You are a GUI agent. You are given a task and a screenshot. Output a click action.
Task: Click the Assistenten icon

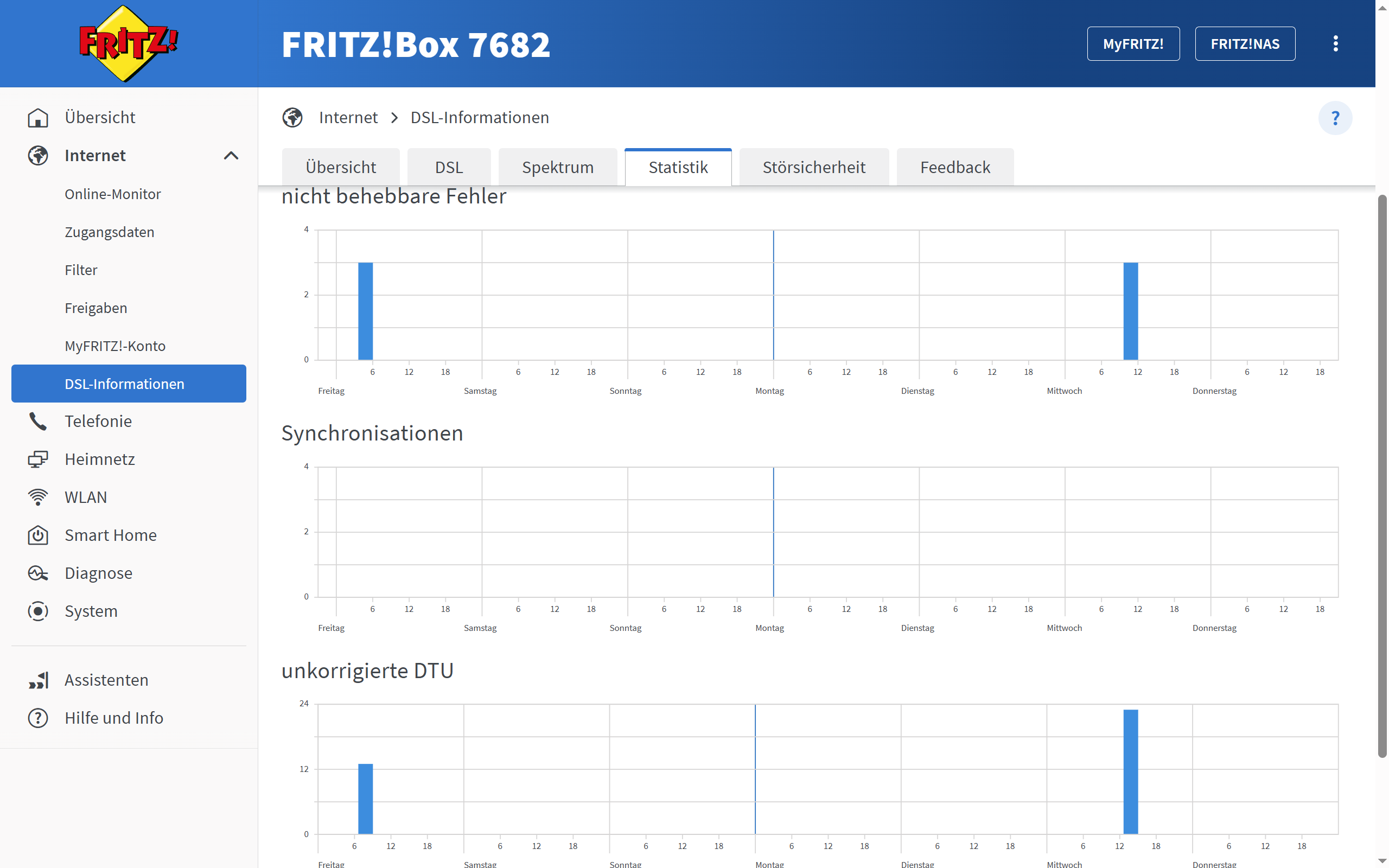click(x=38, y=680)
